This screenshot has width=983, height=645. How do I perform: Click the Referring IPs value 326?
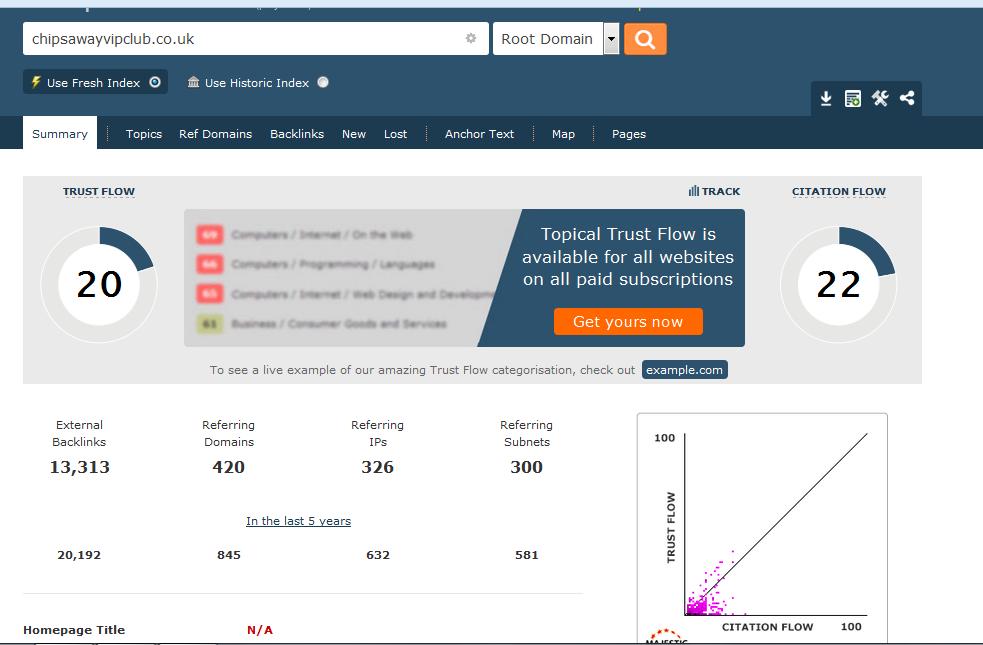pyautogui.click(x=377, y=467)
